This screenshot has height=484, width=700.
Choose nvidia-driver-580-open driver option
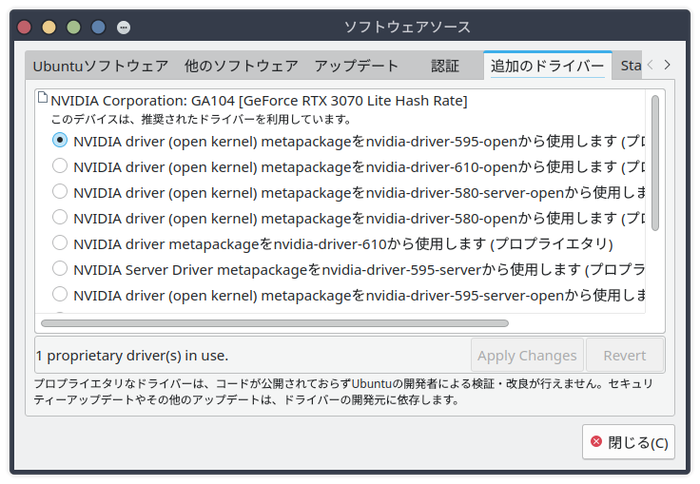60,217
